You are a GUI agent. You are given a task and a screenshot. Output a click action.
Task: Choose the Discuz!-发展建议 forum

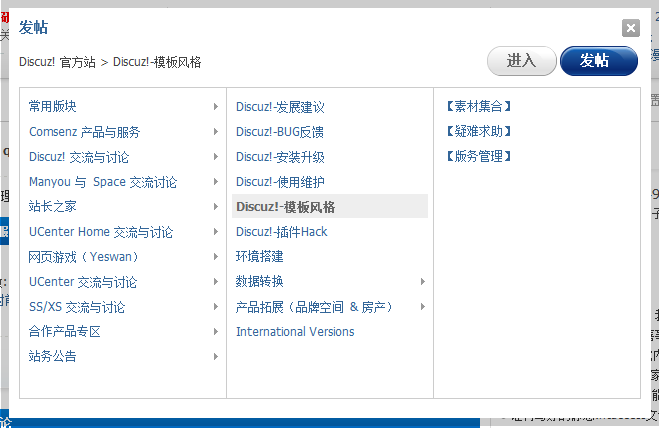280,107
